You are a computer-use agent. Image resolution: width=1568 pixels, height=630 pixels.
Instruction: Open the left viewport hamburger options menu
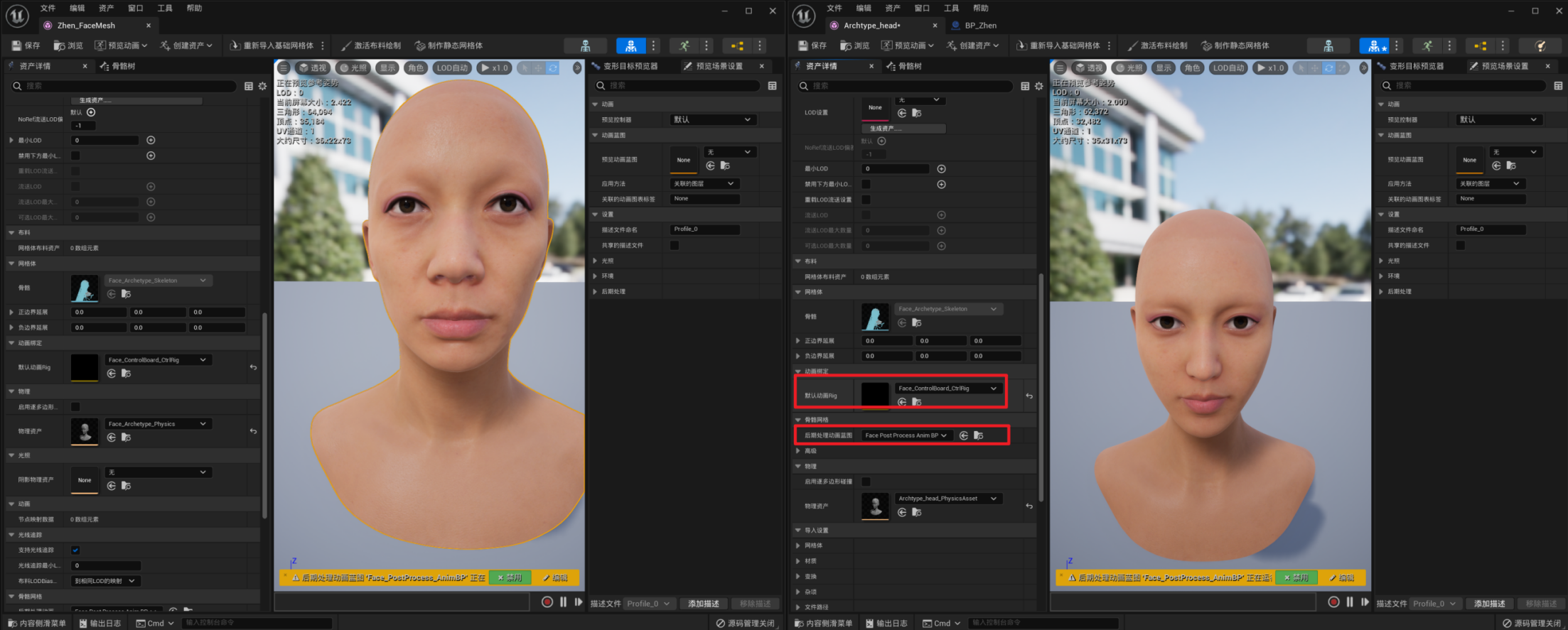tap(284, 68)
